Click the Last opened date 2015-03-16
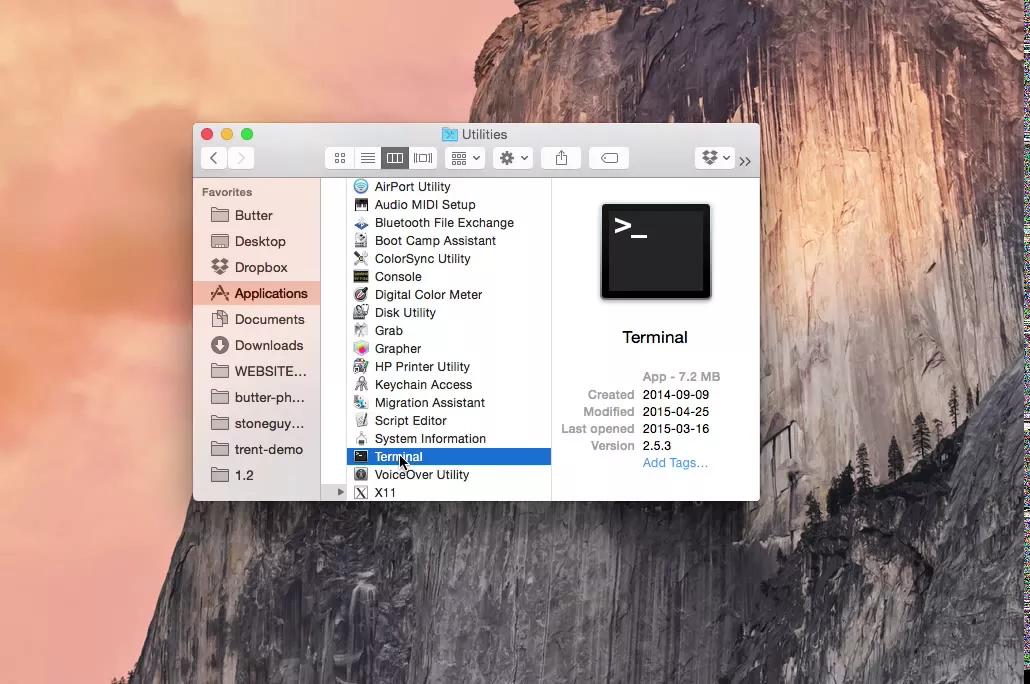1030x684 pixels. click(x=676, y=428)
